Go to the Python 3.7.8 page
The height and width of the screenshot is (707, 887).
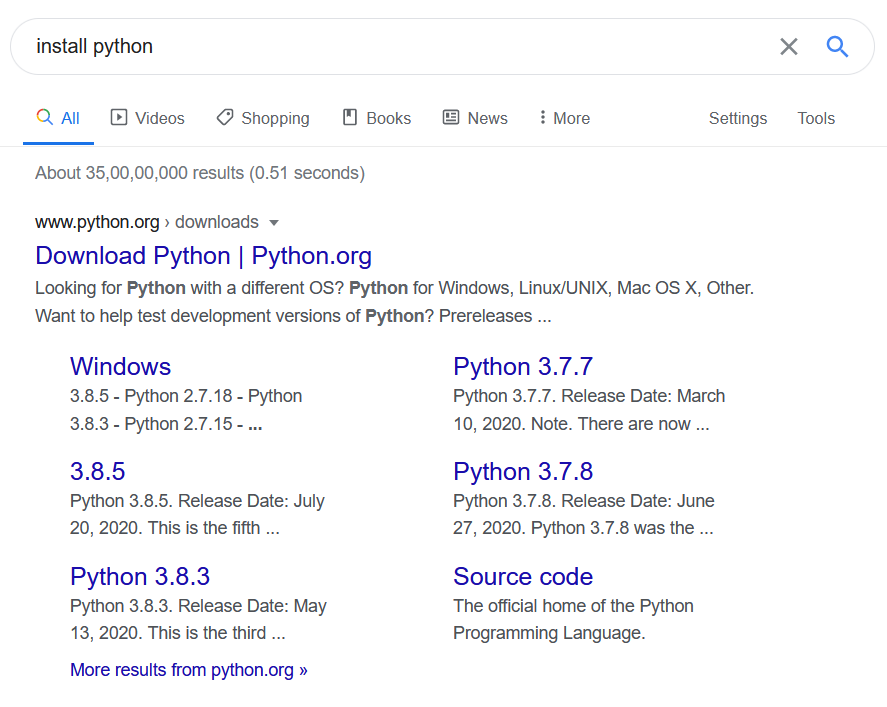point(523,471)
